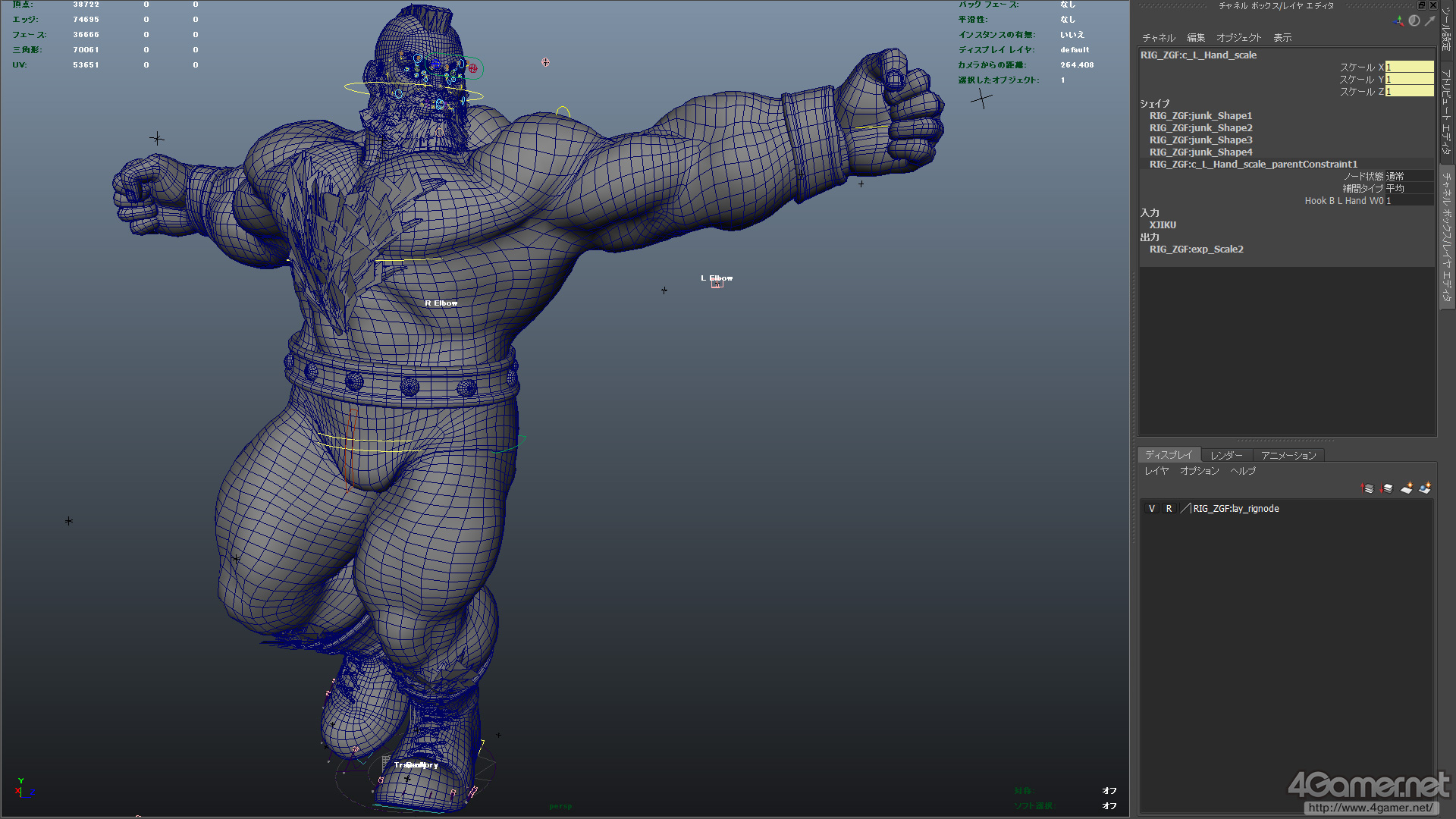Move selected layer down with red down-arrow icon
Screen dimensions: 1456x819
point(1387,488)
